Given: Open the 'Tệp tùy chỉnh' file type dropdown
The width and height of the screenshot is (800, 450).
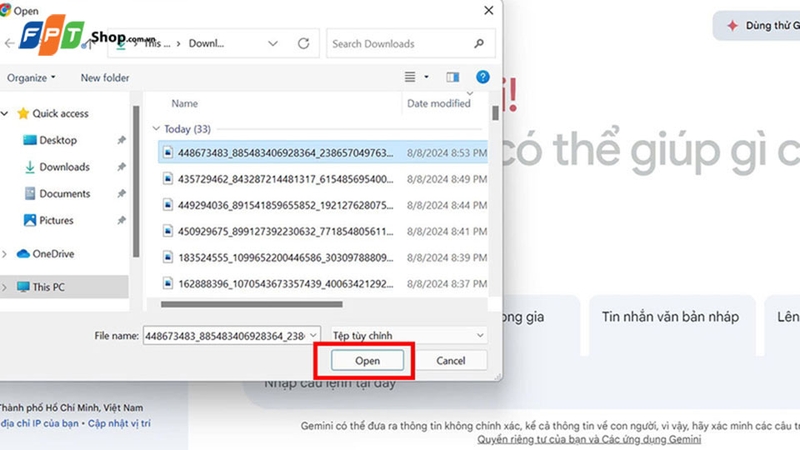Looking at the screenshot, I should [409, 336].
